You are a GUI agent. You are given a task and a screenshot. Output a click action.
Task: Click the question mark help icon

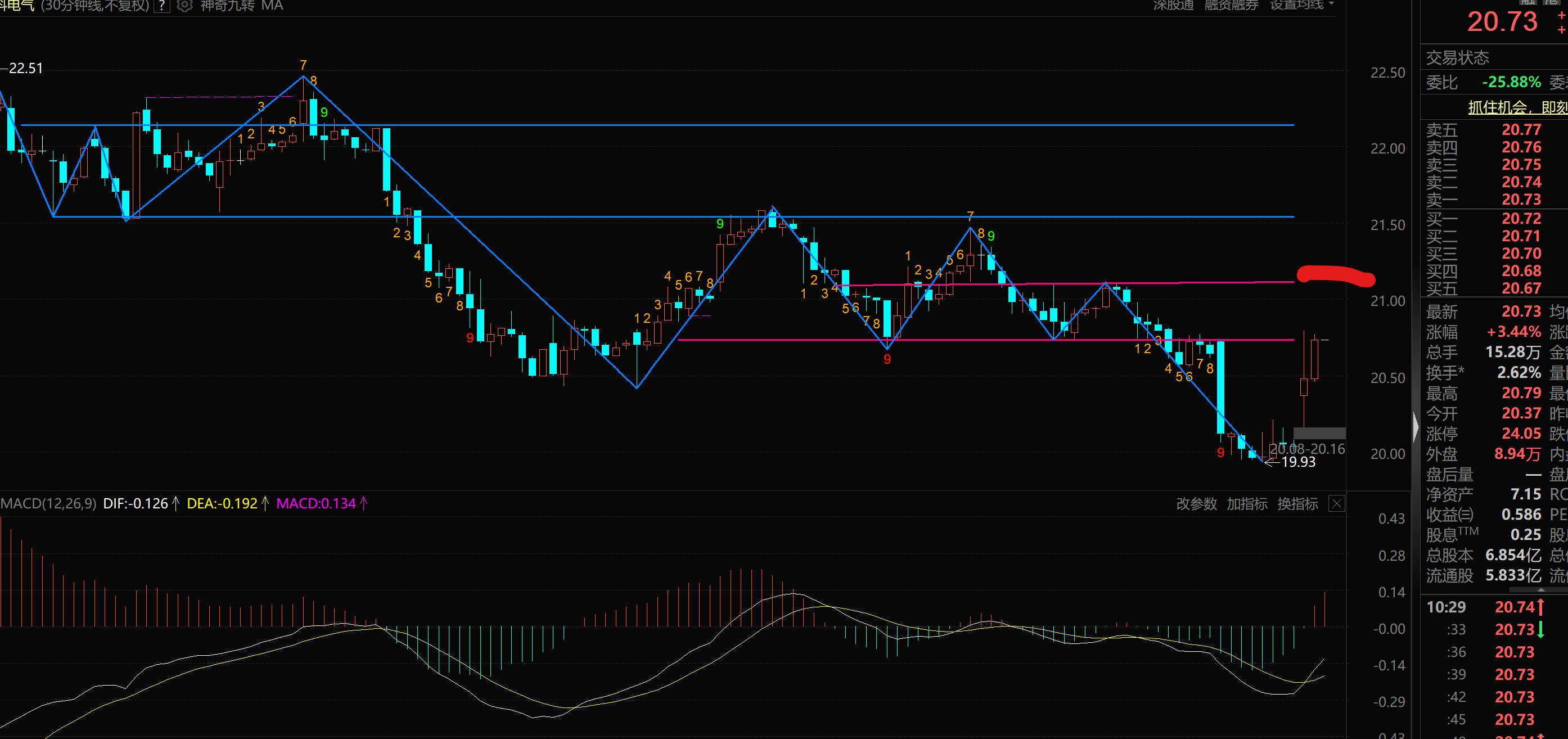[162, 6]
